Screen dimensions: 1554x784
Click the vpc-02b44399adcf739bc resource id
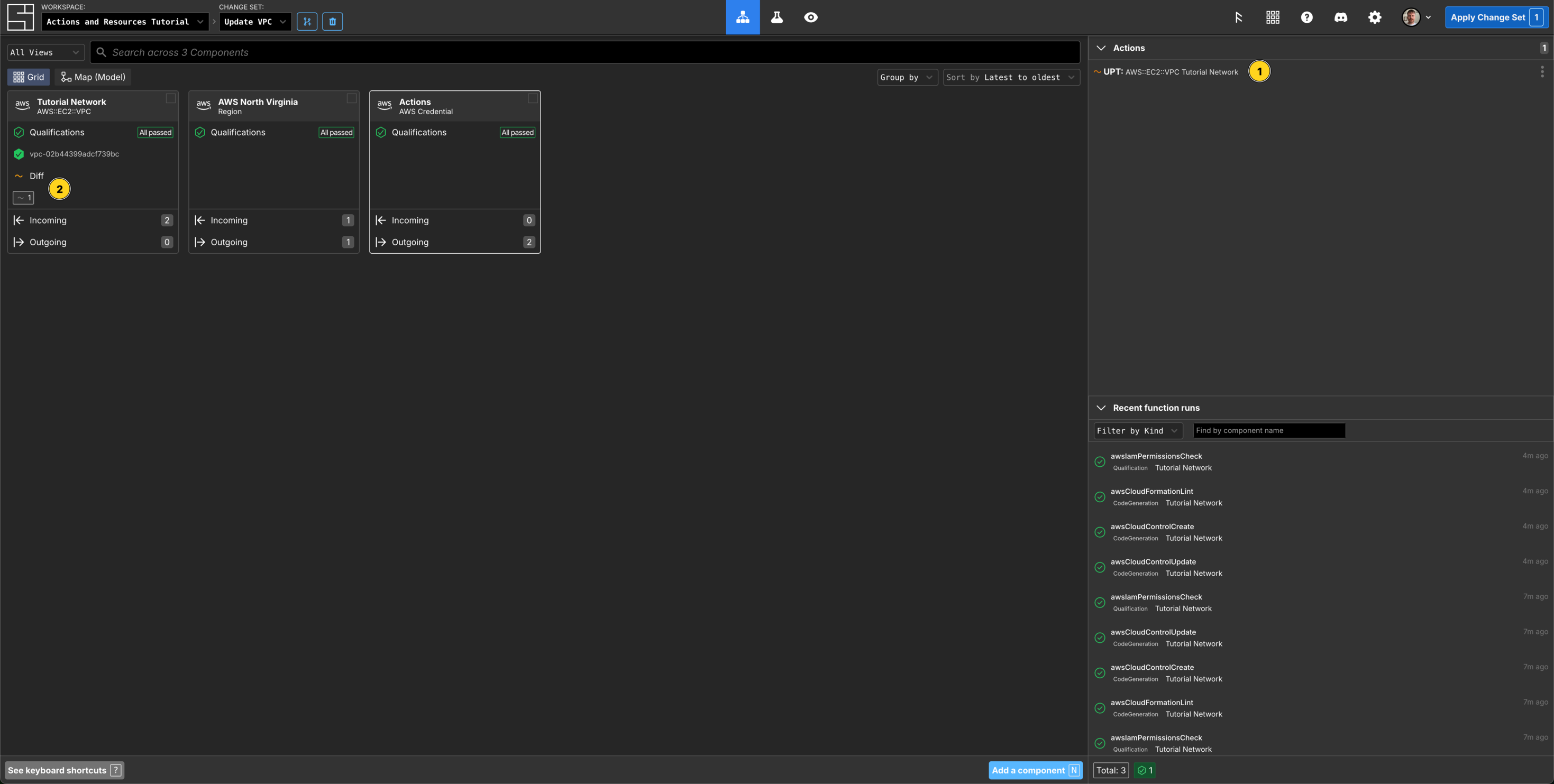(x=74, y=154)
